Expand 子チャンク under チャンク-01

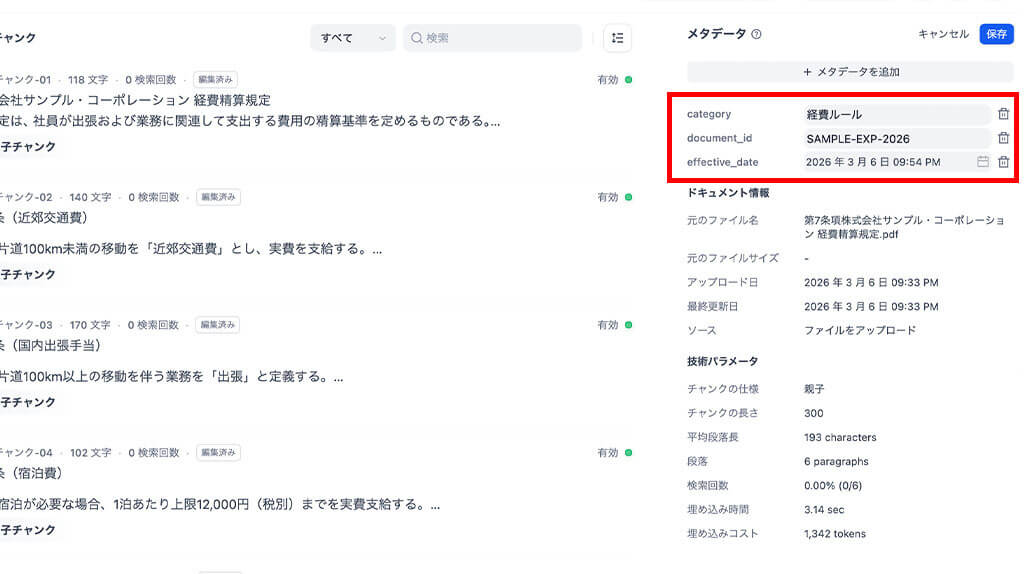click(28, 147)
